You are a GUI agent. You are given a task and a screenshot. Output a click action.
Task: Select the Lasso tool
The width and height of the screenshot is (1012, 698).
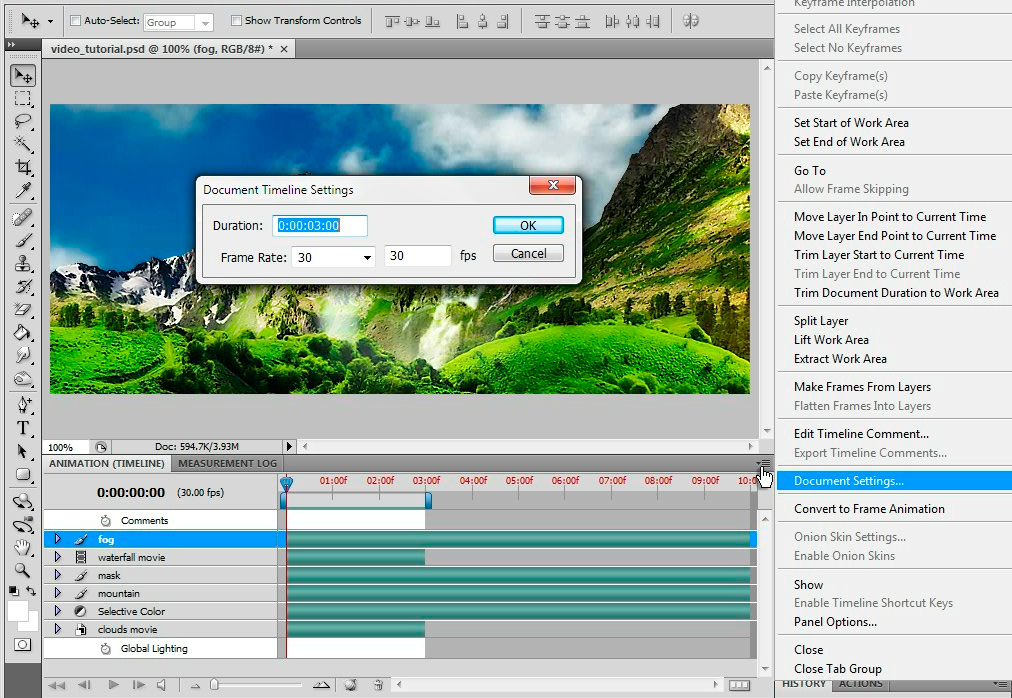[x=23, y=121]
